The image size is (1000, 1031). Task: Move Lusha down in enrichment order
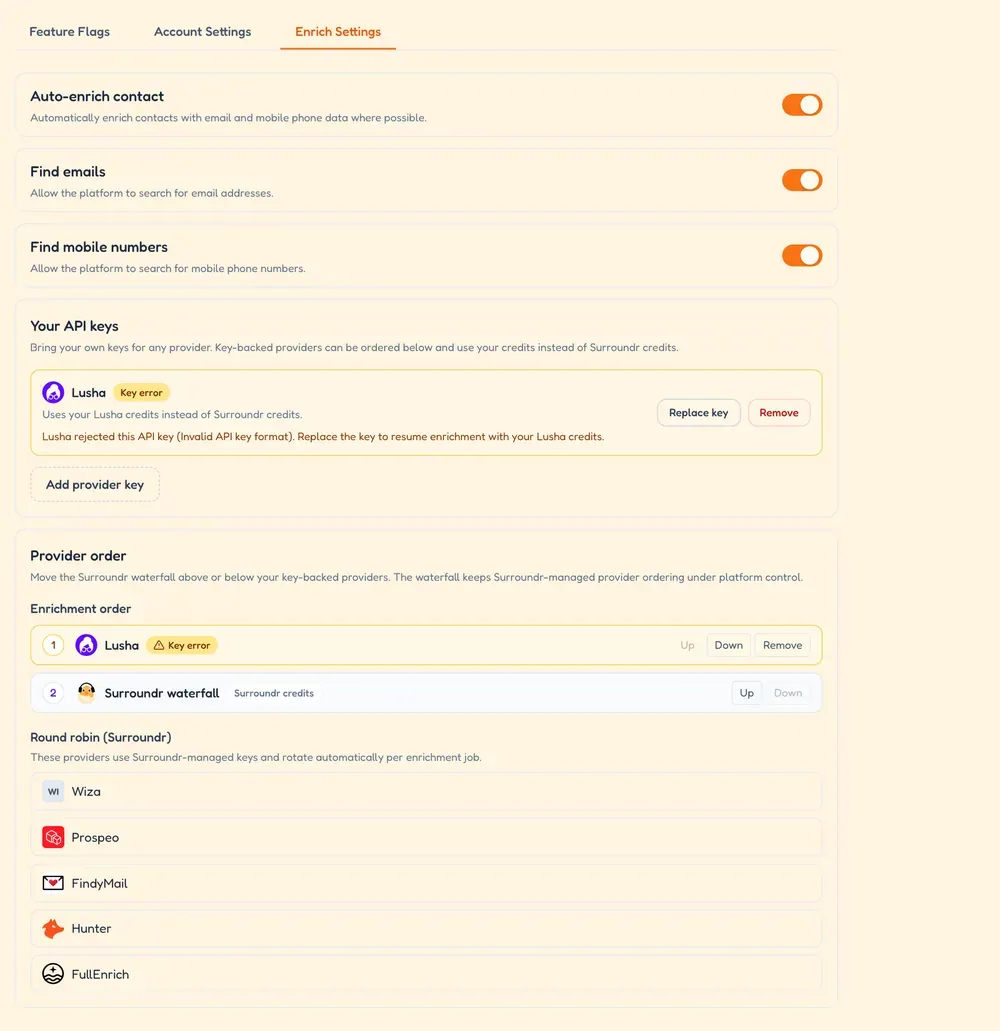(728, 645)
